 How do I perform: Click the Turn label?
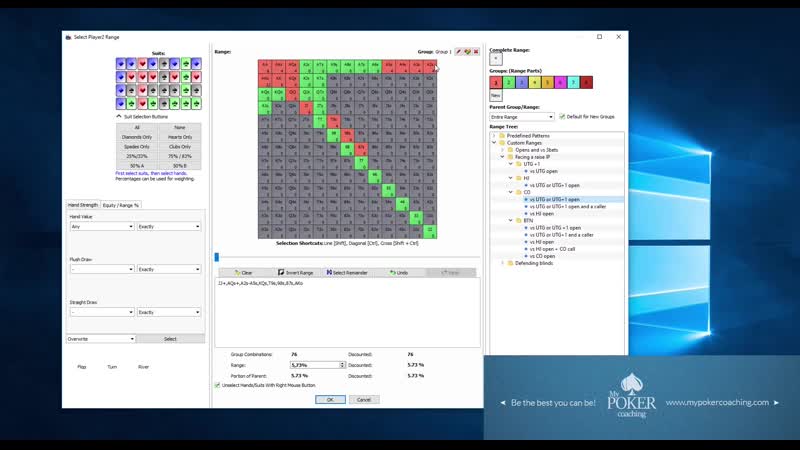112,367
